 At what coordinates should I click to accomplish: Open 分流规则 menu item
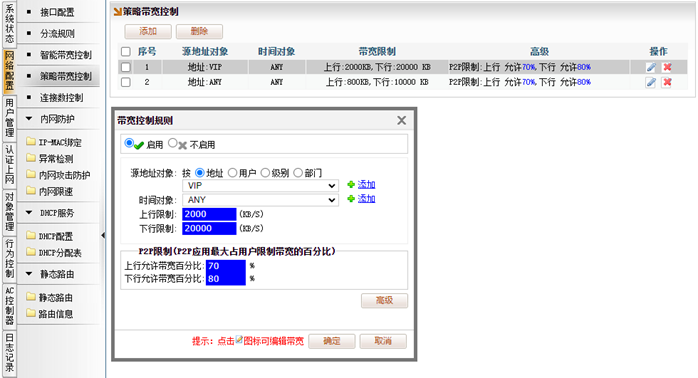(58, 33)
